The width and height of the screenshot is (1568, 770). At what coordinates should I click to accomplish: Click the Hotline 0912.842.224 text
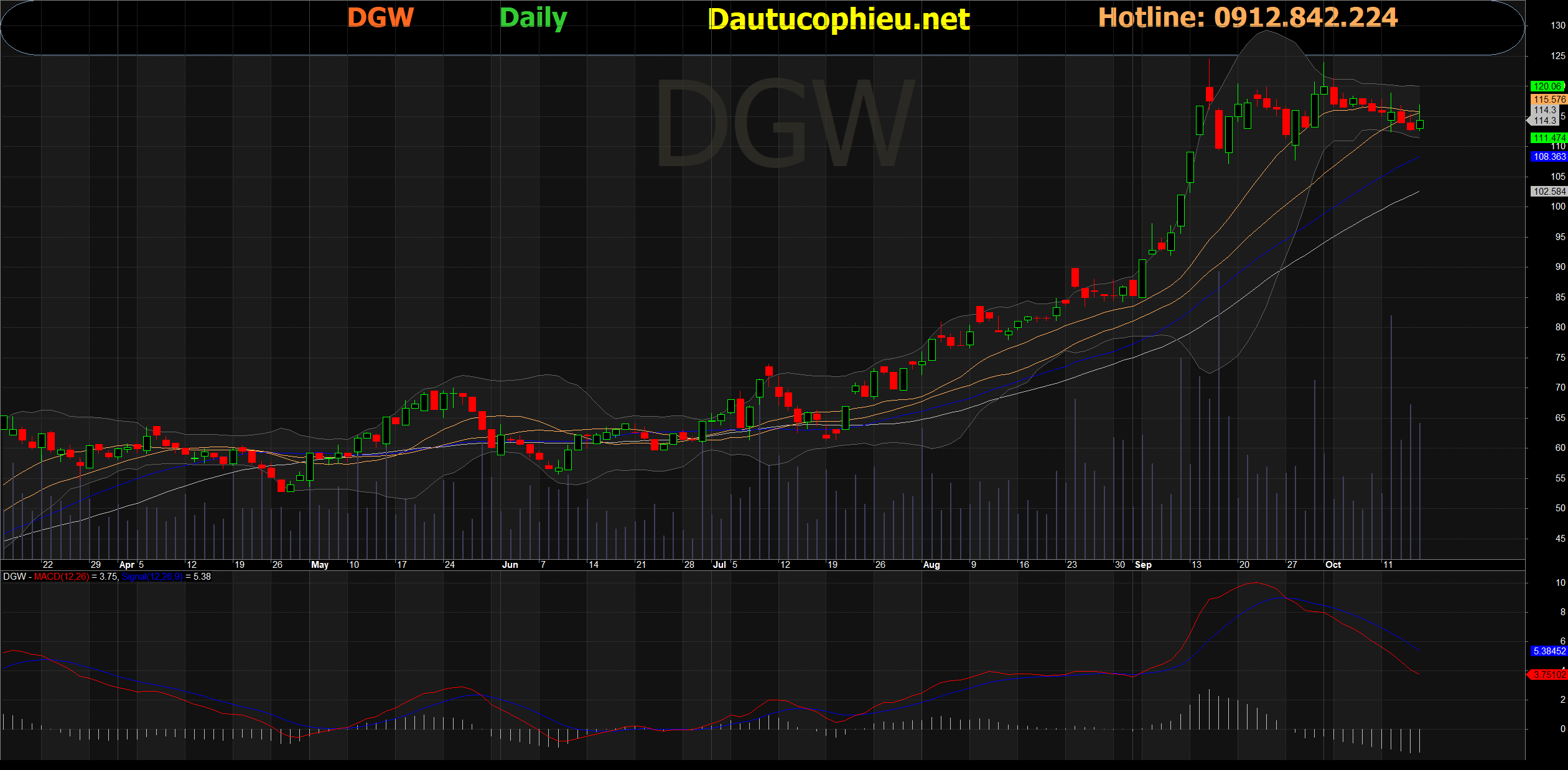coord(1248,17)
